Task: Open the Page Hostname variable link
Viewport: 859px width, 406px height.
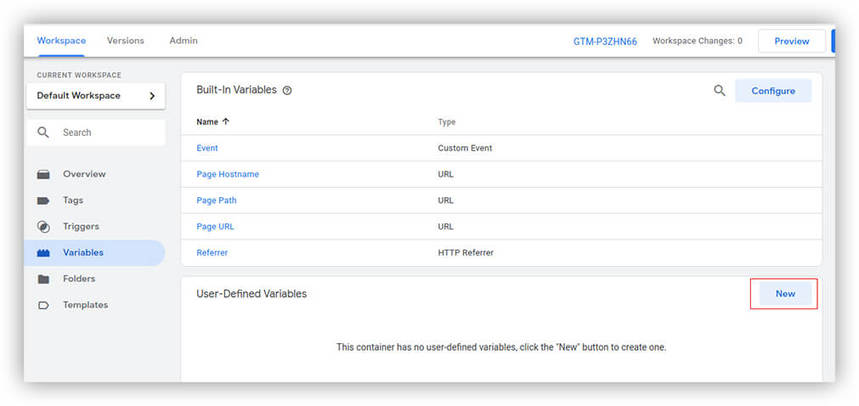Action: 227,174
